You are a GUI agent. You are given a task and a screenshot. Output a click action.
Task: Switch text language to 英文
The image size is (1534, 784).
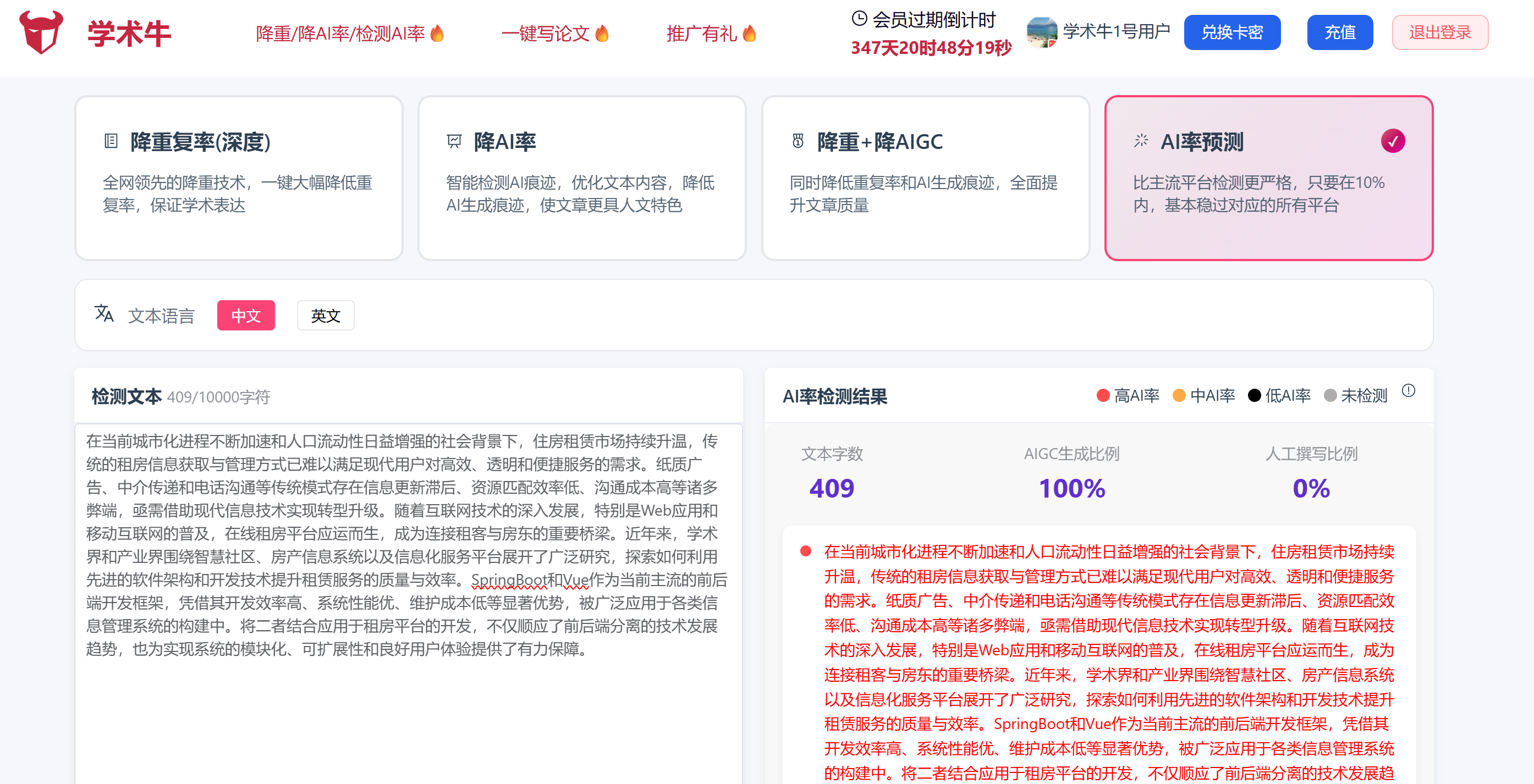point(326,316)
